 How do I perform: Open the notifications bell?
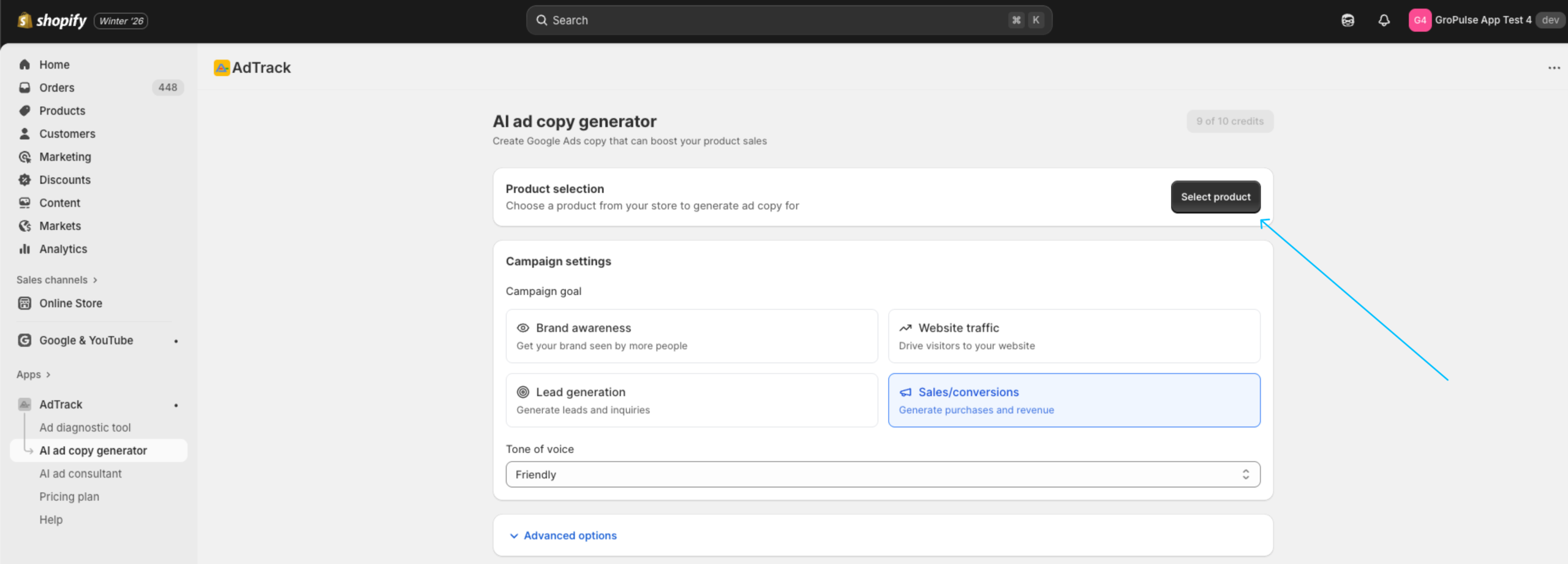click(x=1384, y=21)
